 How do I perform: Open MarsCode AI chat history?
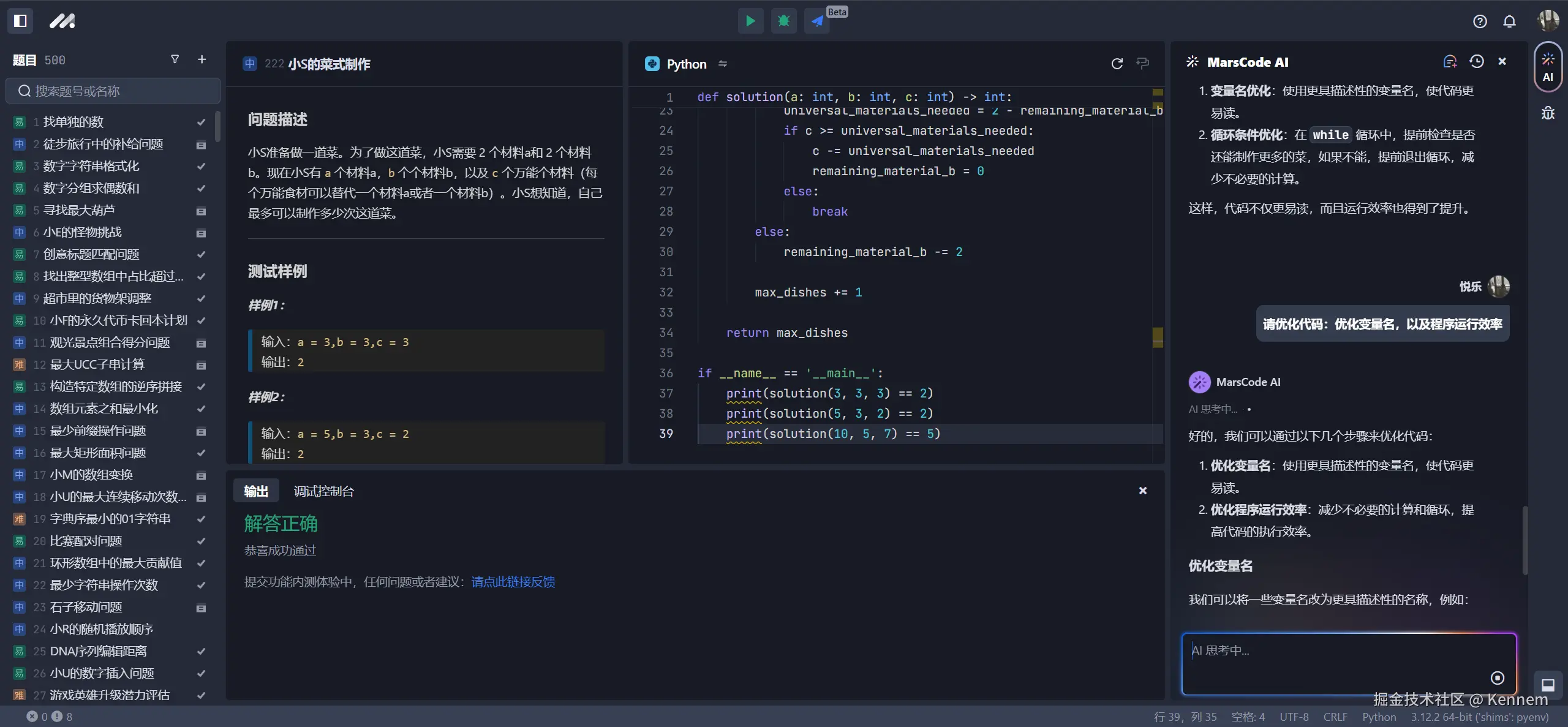(x=1477, y=62)
